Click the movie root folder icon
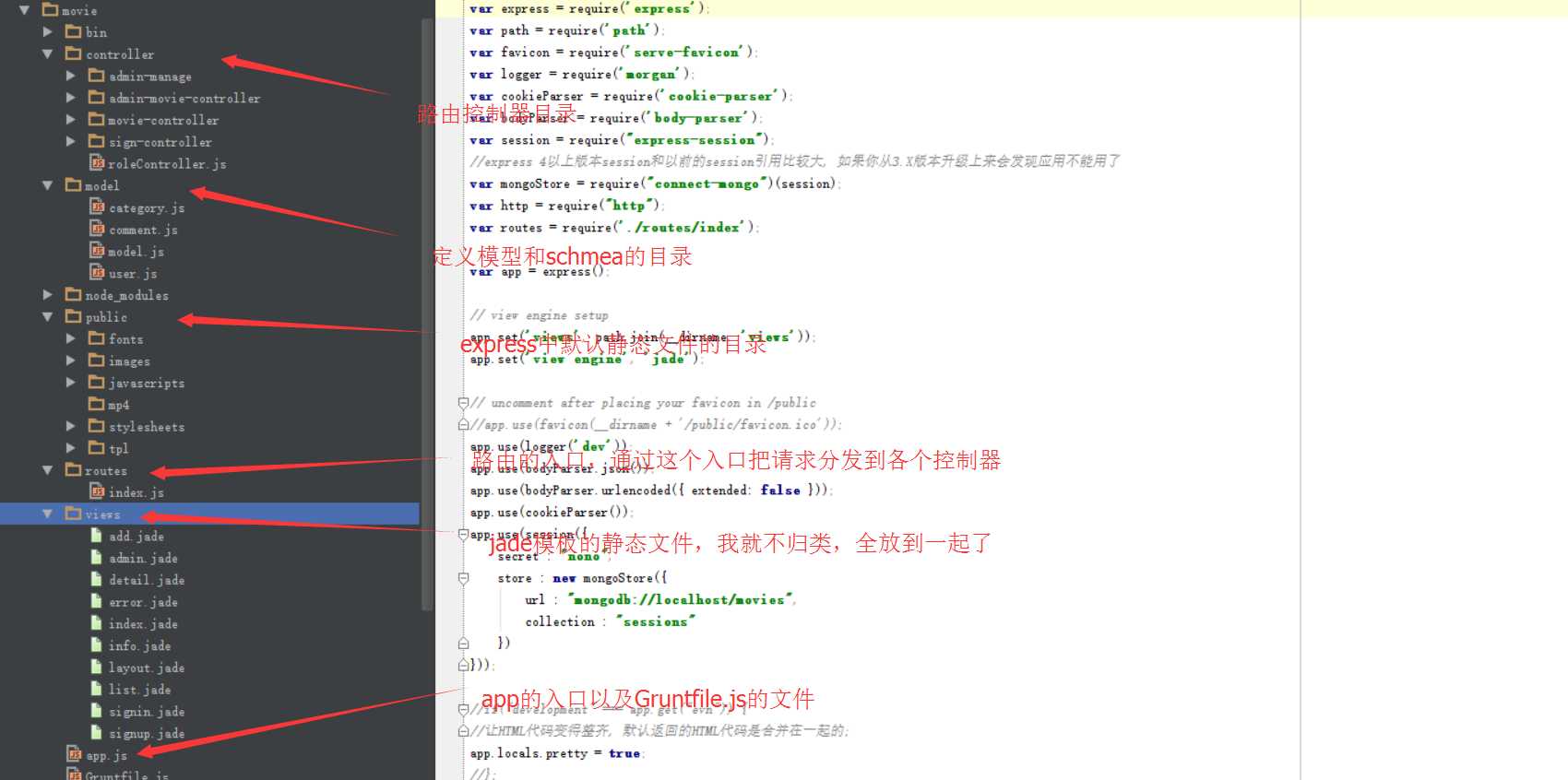Image resolution: width=1568 pixels, height=780 pixels. click(x=51, y=9)
